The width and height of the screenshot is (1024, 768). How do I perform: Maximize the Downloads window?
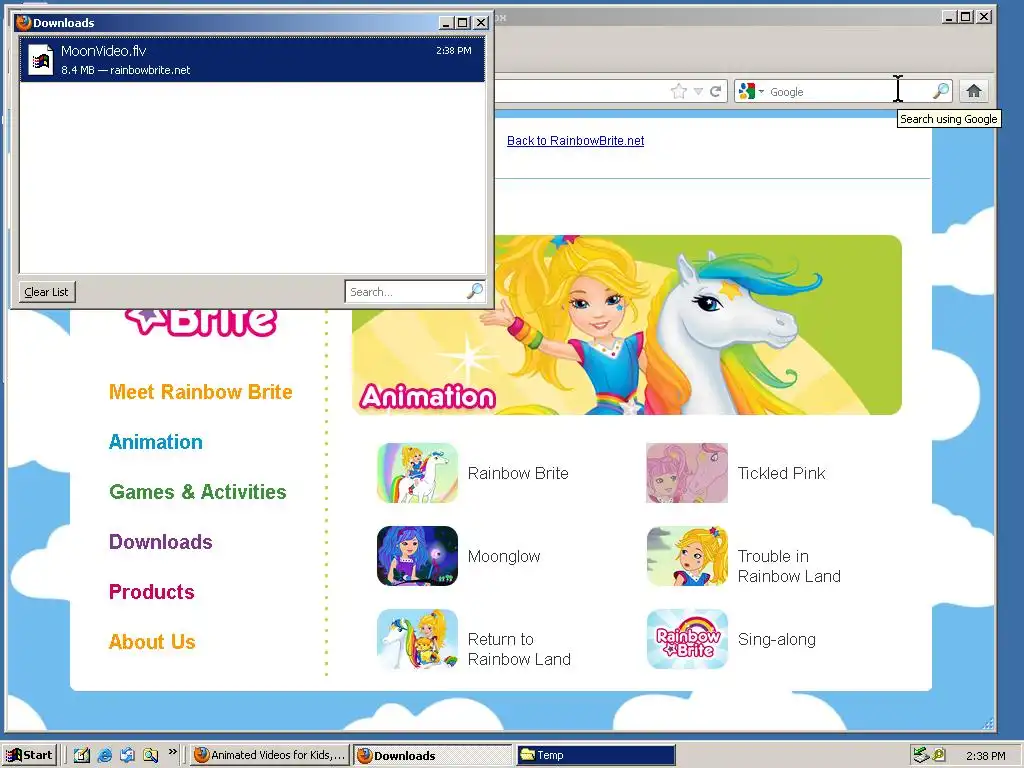[x=463, y=22]
